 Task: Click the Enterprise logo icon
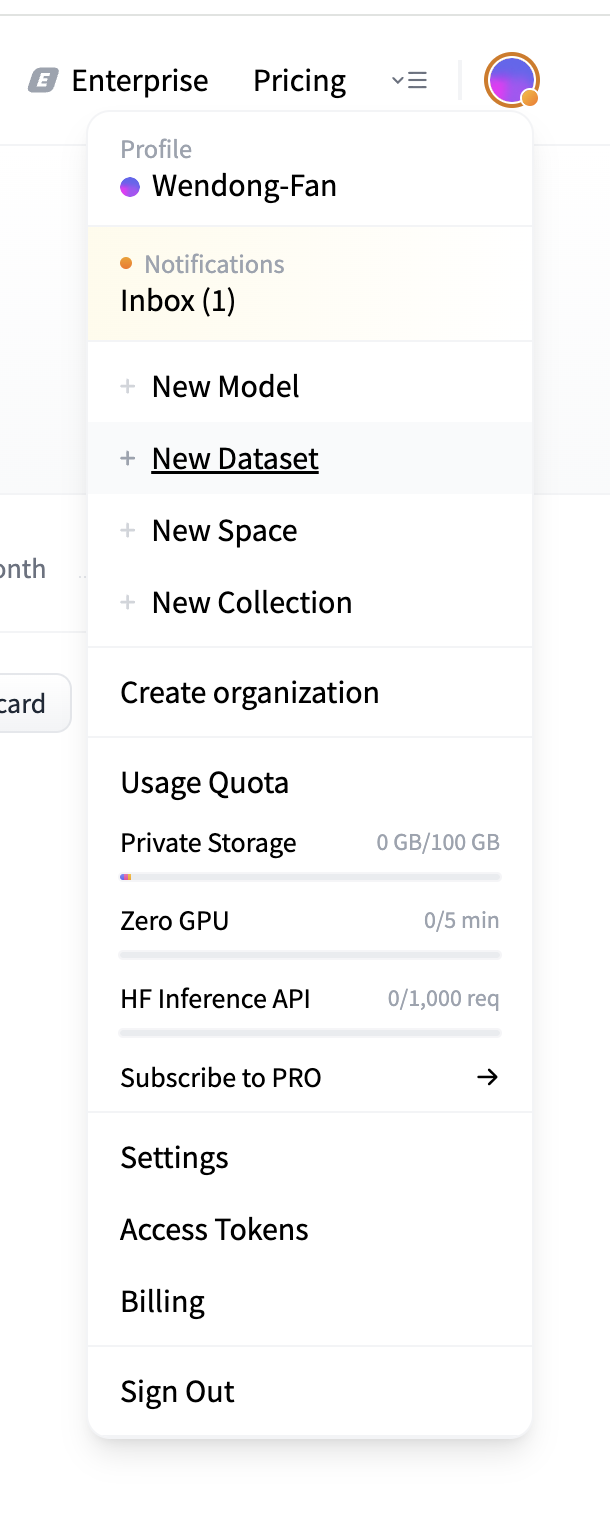[43, 80]
